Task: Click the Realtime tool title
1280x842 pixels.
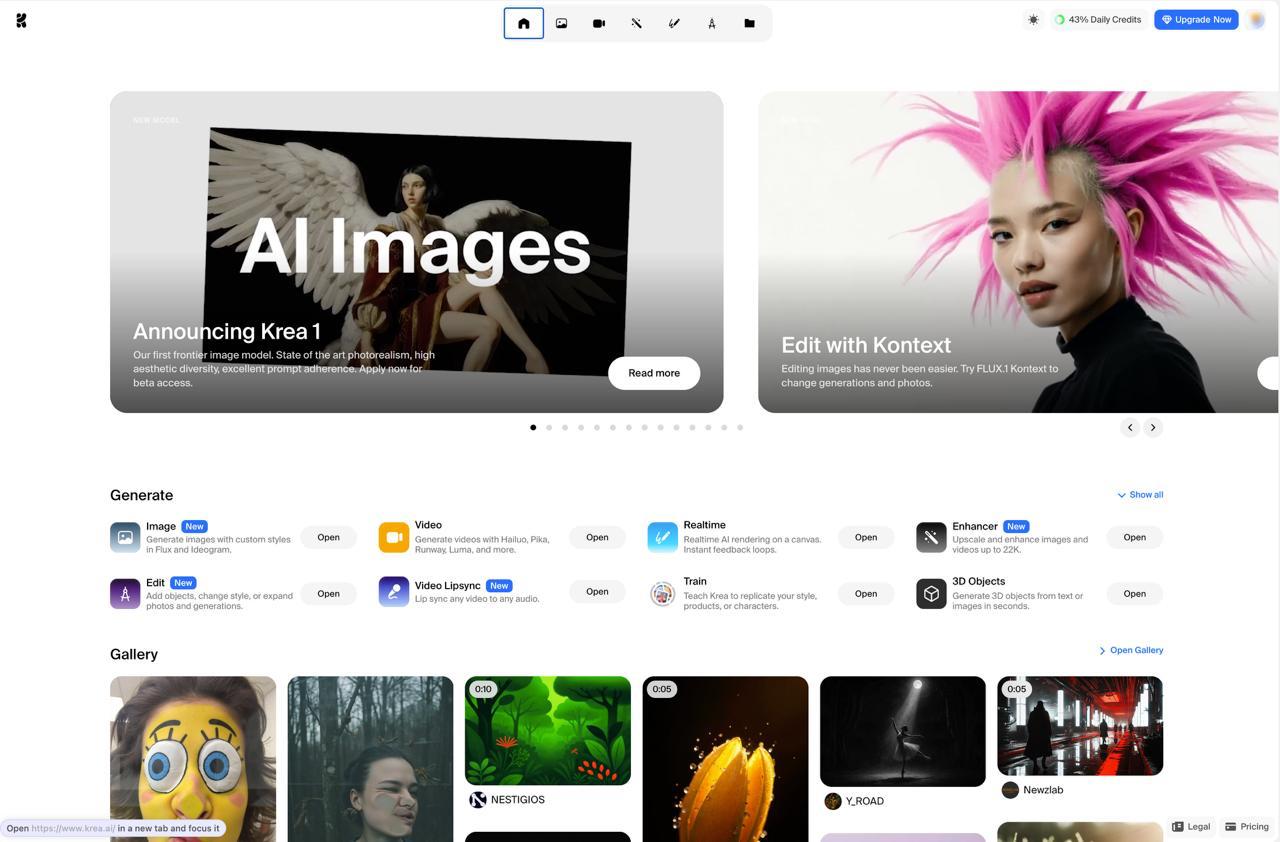Action: [705, 525]
